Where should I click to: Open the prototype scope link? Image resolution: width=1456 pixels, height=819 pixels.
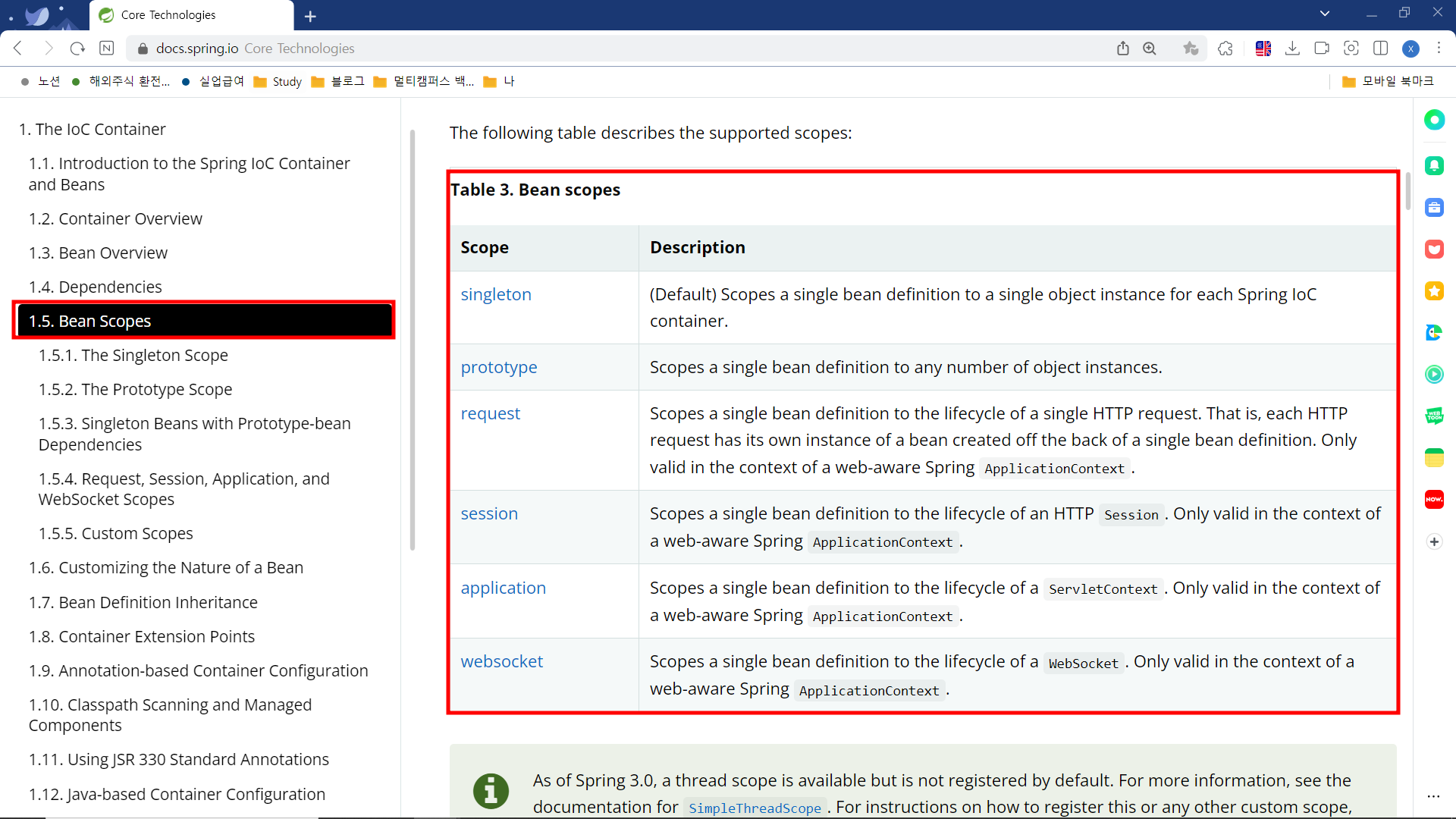coord(498,367)
